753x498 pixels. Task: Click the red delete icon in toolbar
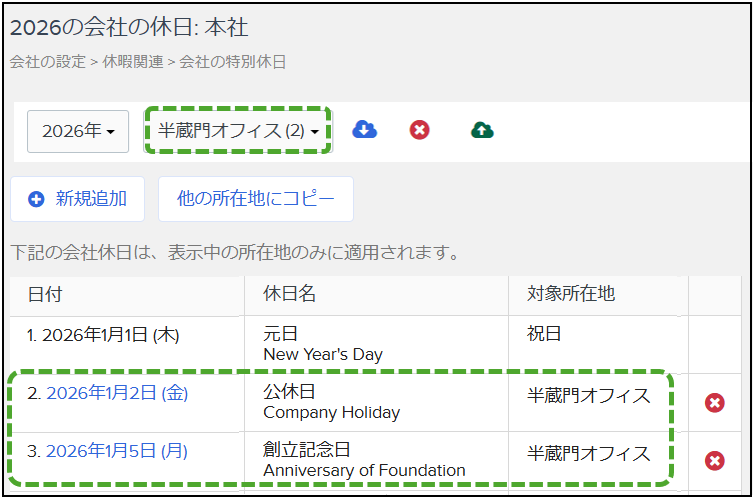(x=420, y=130)
